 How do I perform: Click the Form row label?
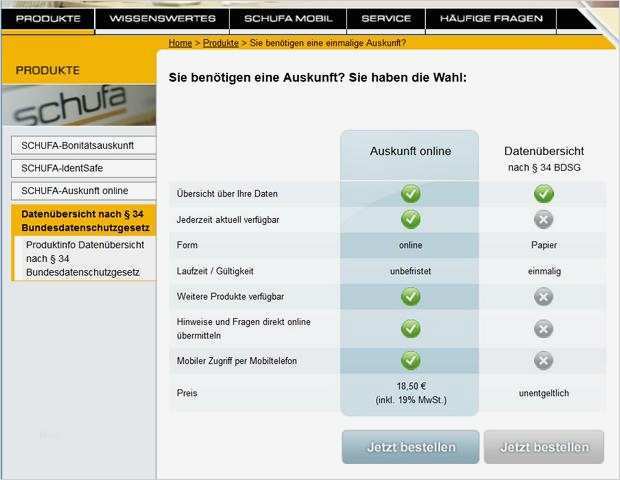(187, 245)
